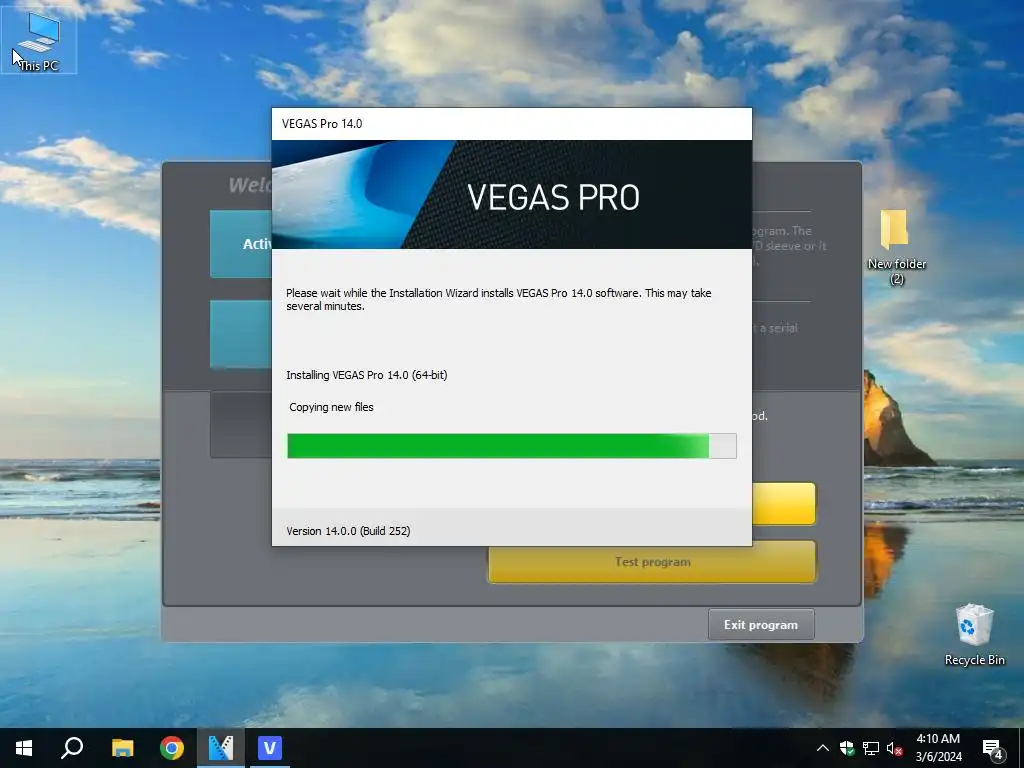Click the 'Installing VEGAS Pro 14.0 (64-bit)' text
The width and height of the screenshot is (1024, 768).
(x=366, y=375)
